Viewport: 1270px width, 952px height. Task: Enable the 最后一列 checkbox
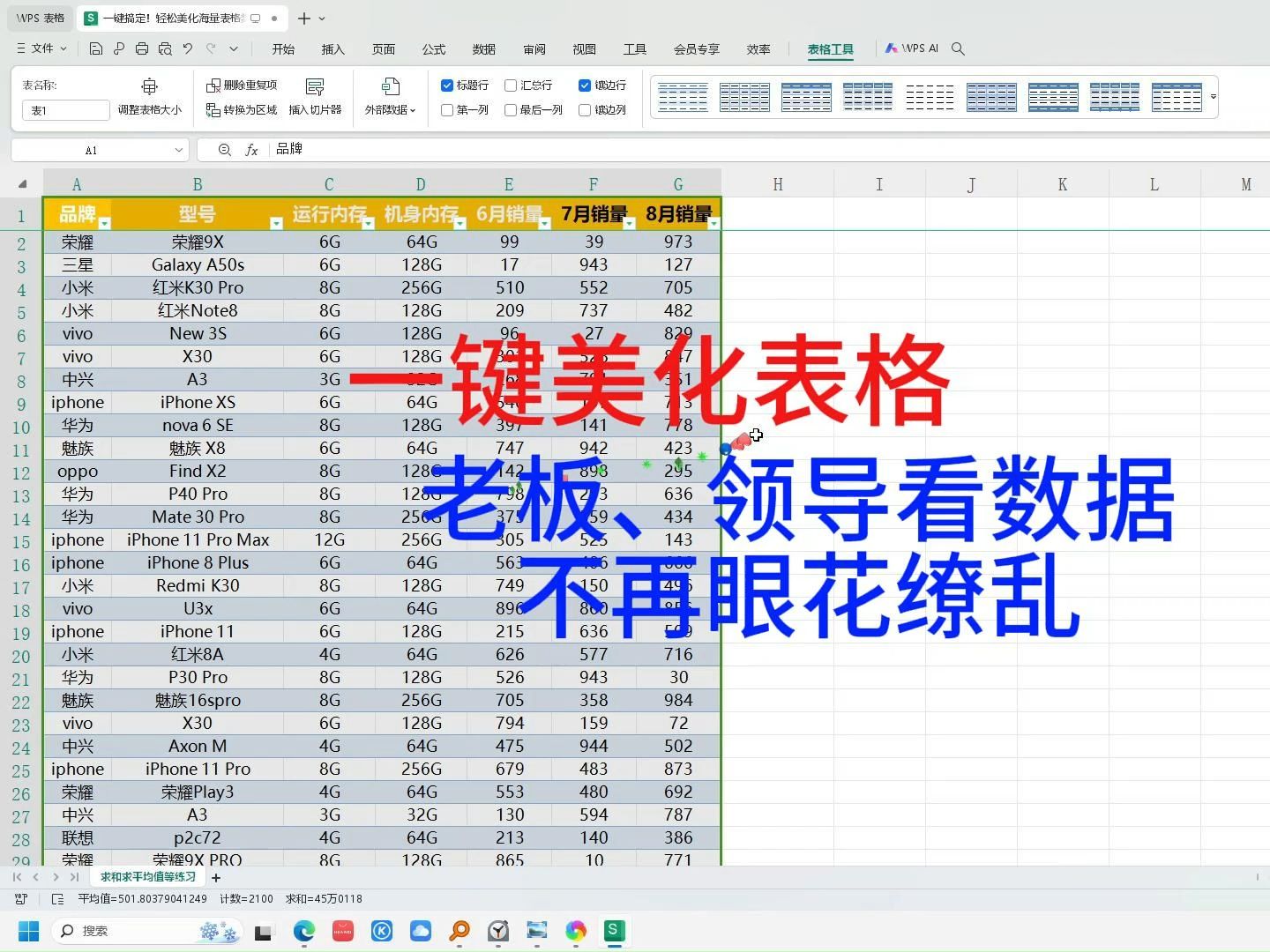point(511,110)
